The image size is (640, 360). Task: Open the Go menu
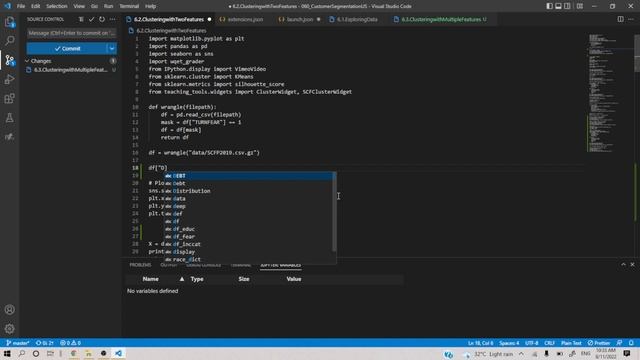coord(94,6)
